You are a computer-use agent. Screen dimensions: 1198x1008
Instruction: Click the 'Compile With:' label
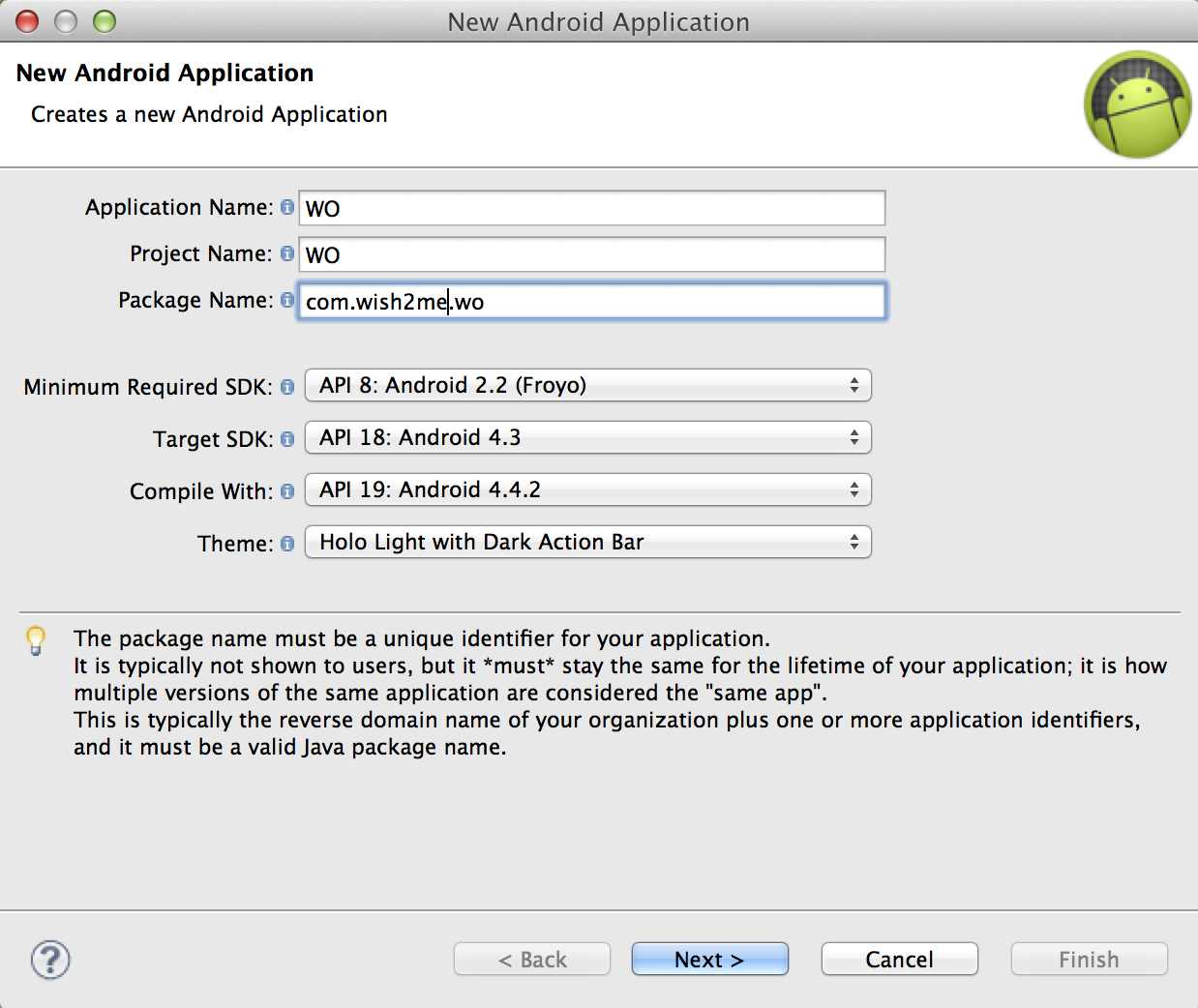click(x=201, y=491)
